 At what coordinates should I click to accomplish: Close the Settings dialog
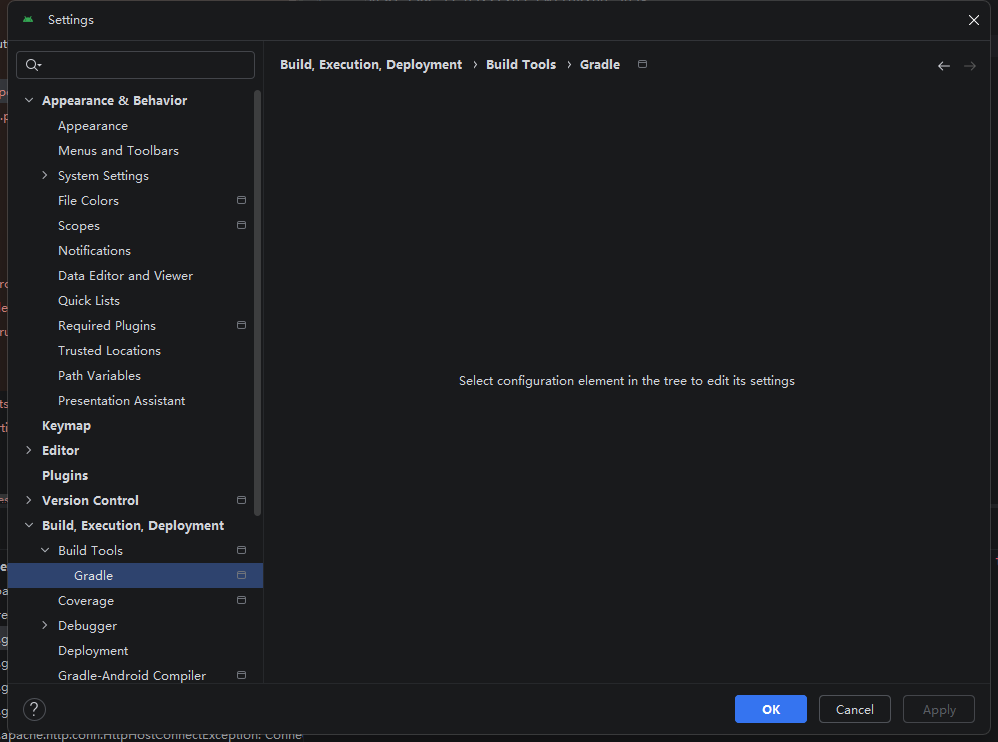(x=974, y=20)
